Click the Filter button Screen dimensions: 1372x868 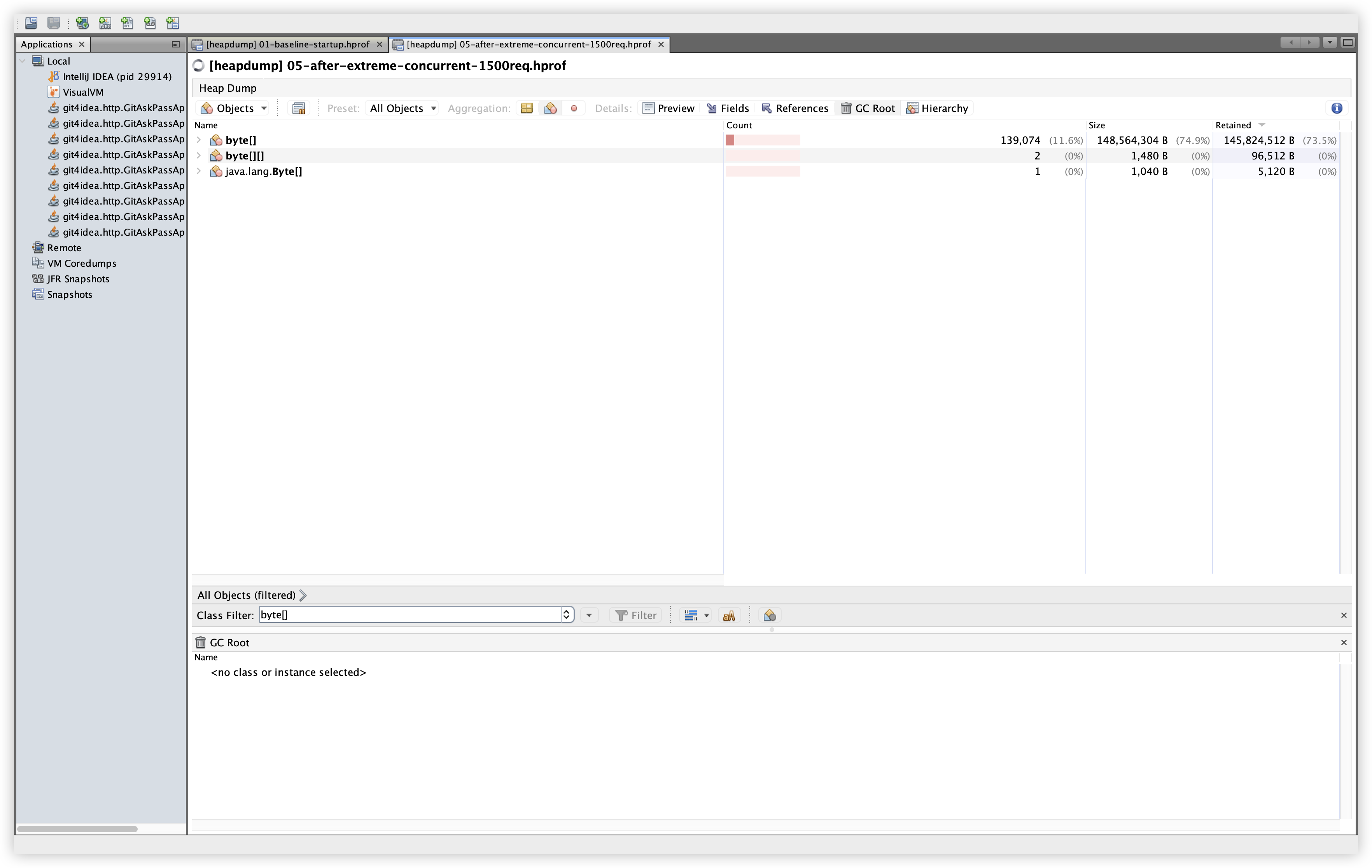(636, 616)
